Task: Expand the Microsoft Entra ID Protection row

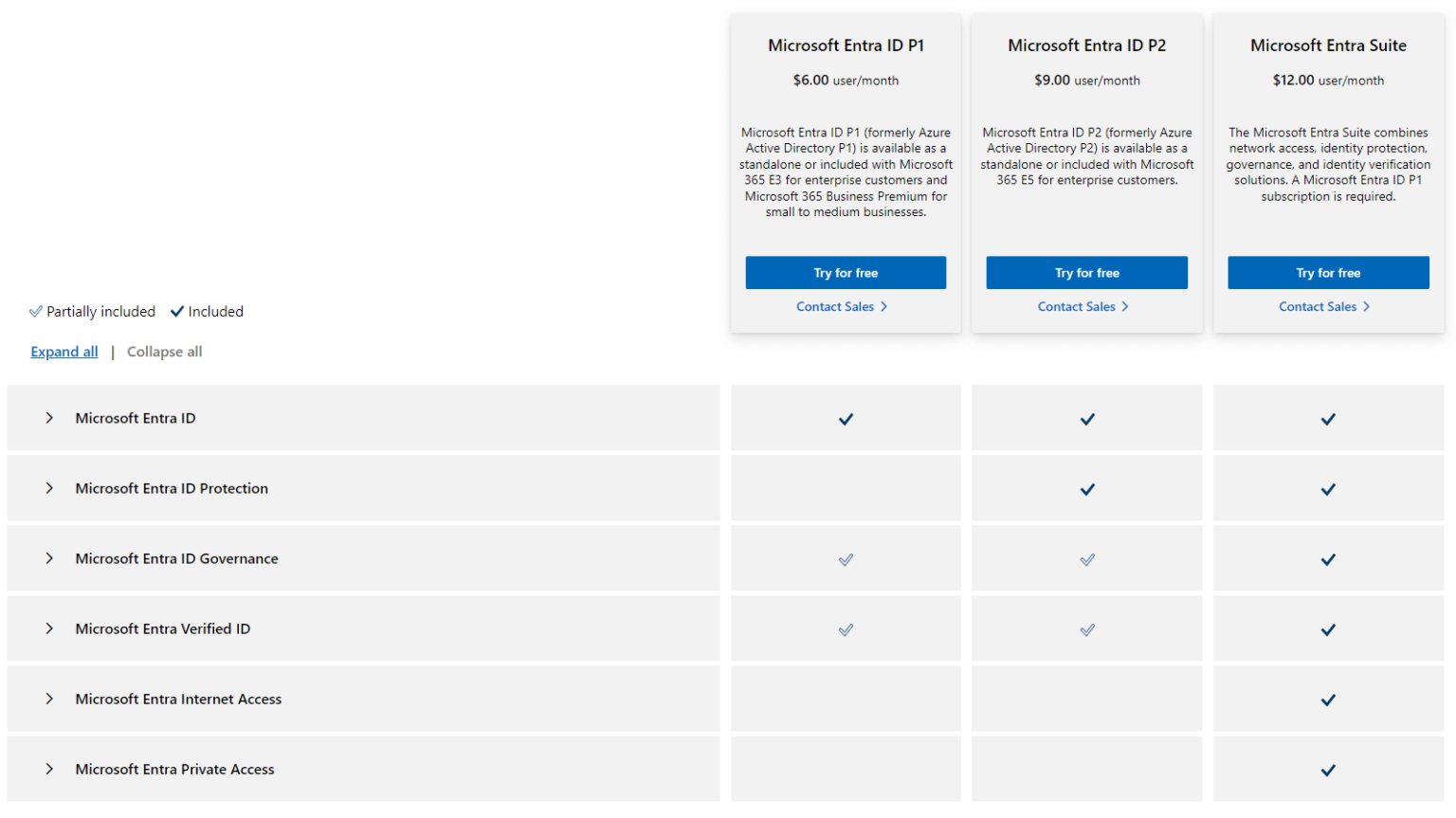Action: click(x=50, y=488)
